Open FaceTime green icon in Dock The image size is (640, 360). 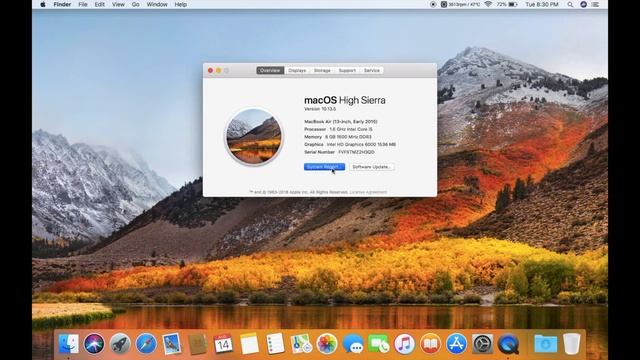(379, 343)
